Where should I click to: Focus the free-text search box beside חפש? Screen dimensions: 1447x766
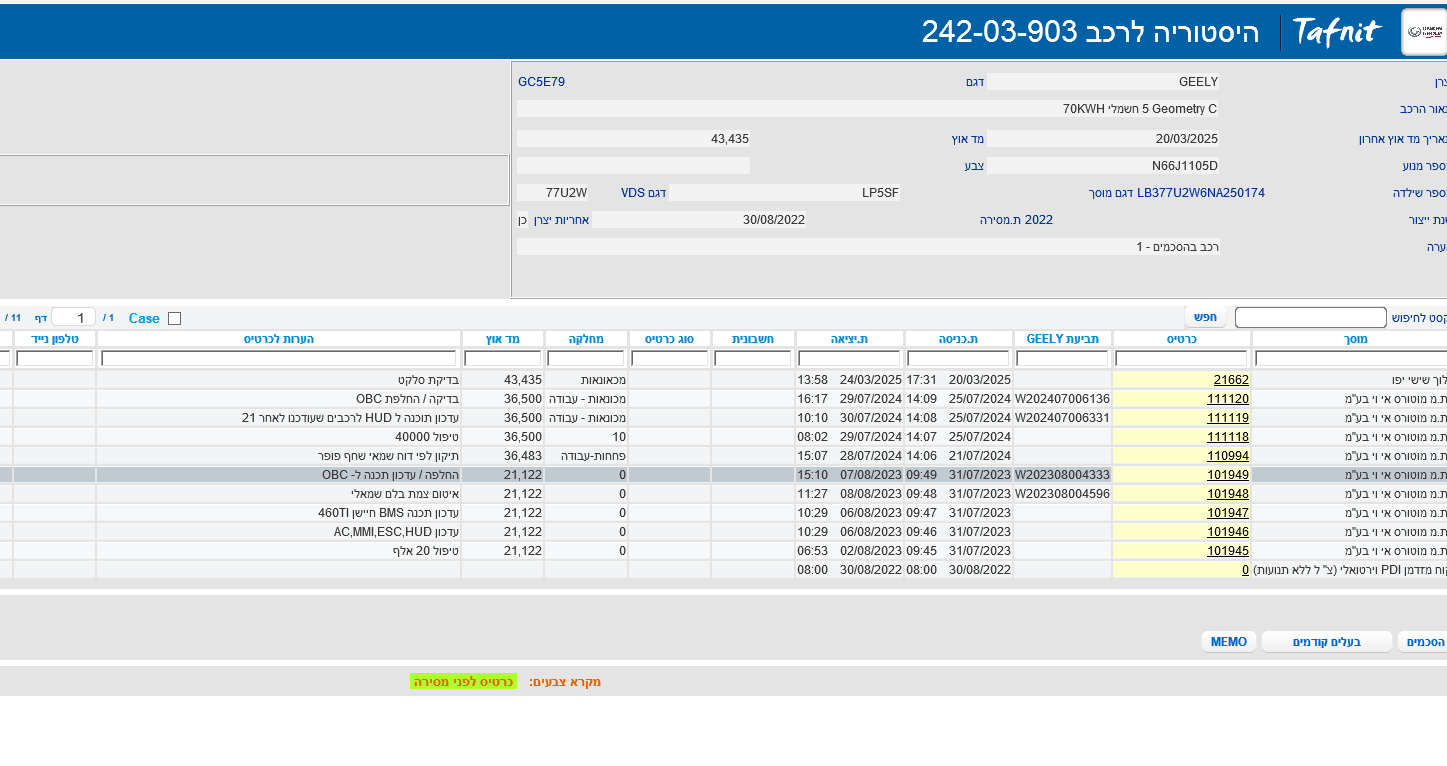(x=1311, y=317)
